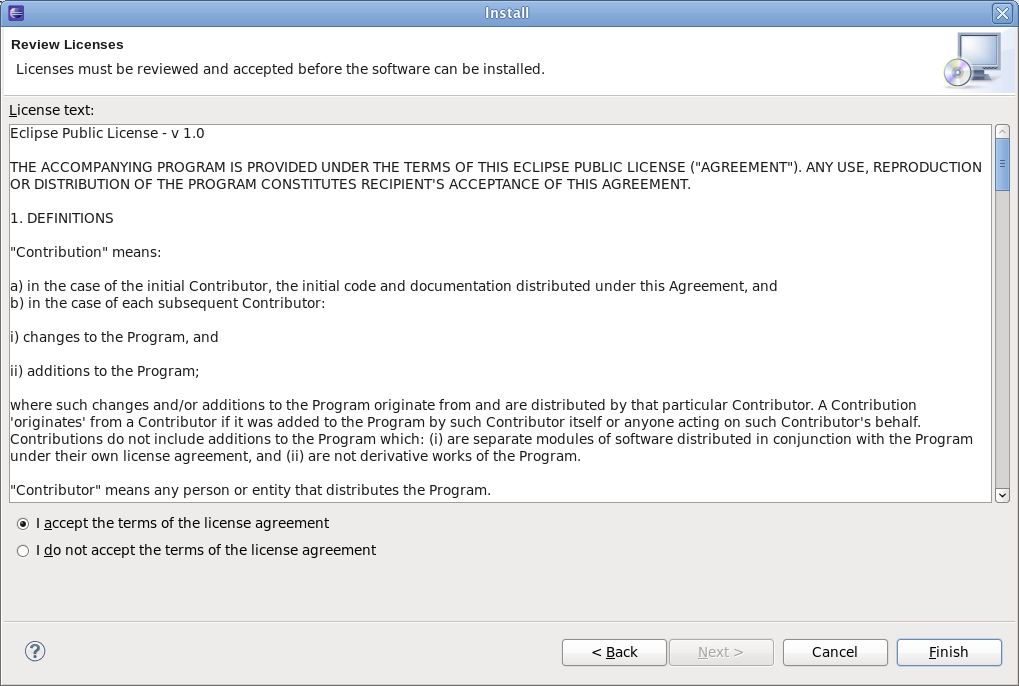Go back using the Back button
The width and height of the screenshot is (1019, 686).
(x=614, y=652)
